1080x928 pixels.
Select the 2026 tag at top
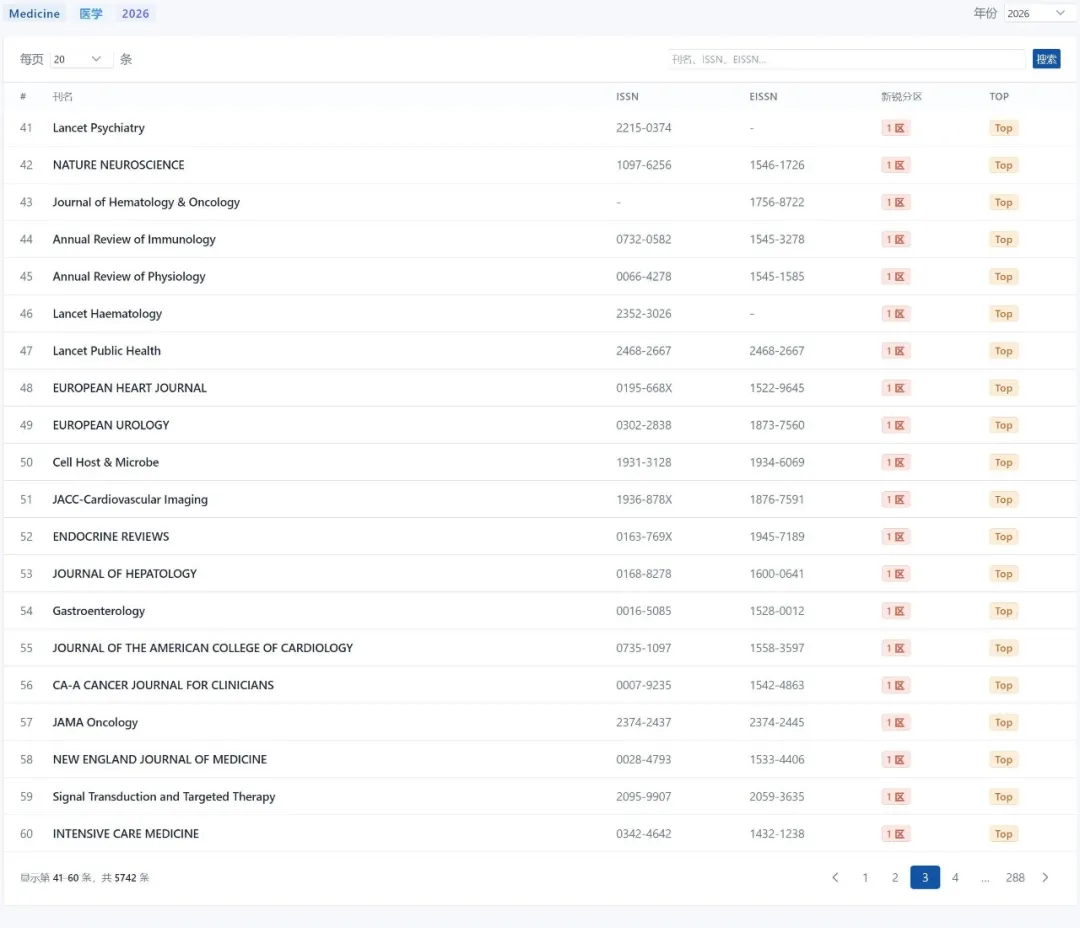(135, 14)
